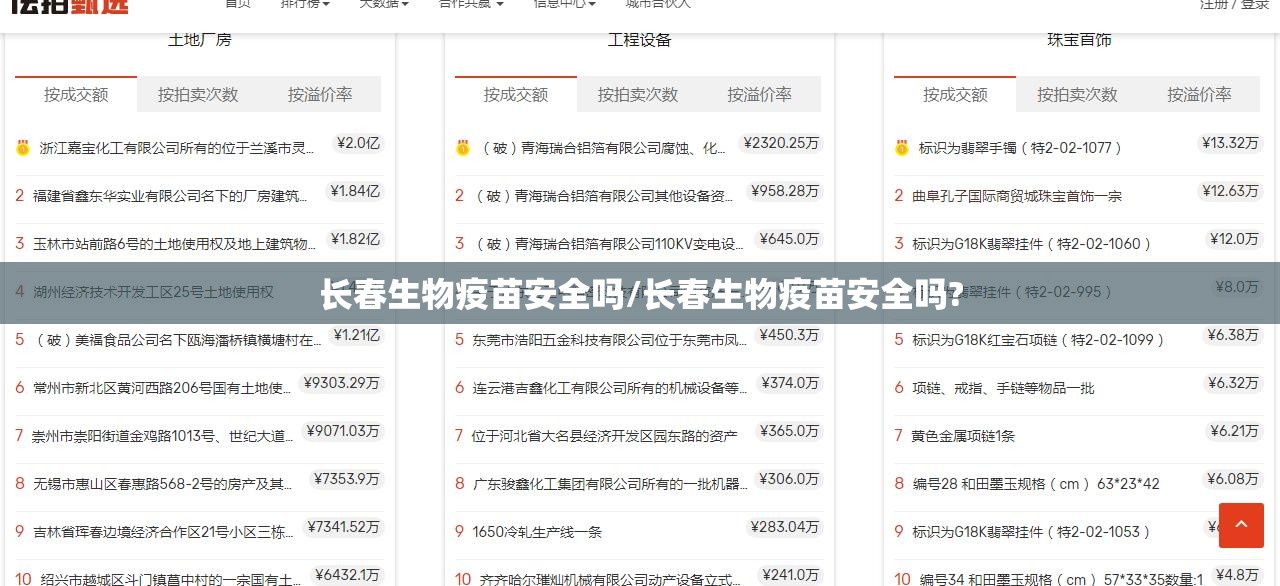Open 连云港吉鑫化工机械设备 listing
The image size is (1280, 586).
click(610, 388)
